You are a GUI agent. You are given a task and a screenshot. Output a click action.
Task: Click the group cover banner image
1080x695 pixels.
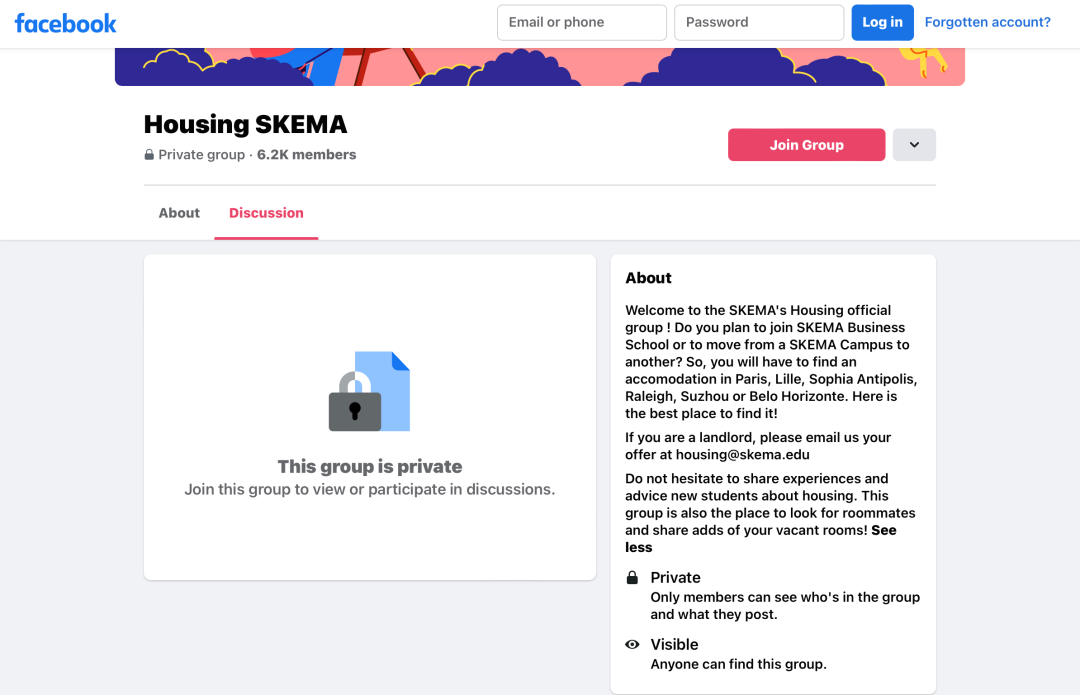(539, 67)
